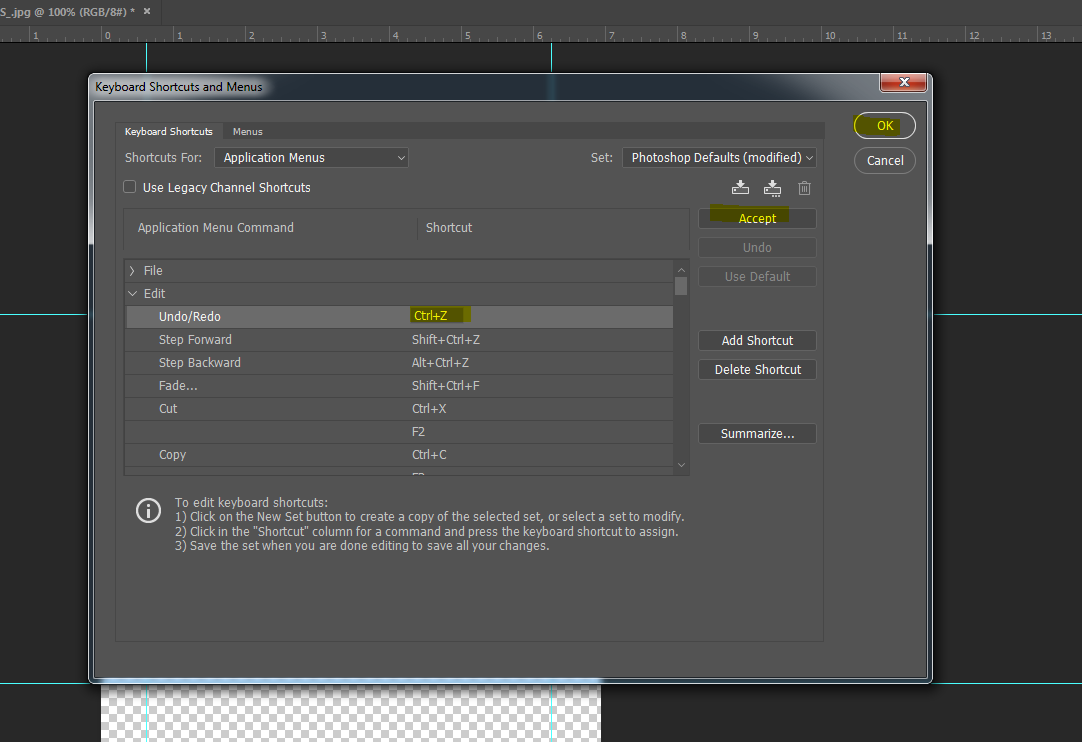Close the Keyboard Shortcuts and Menus dialog
1082x742 pixels.
pyautogui.click(x=904, y=82)
